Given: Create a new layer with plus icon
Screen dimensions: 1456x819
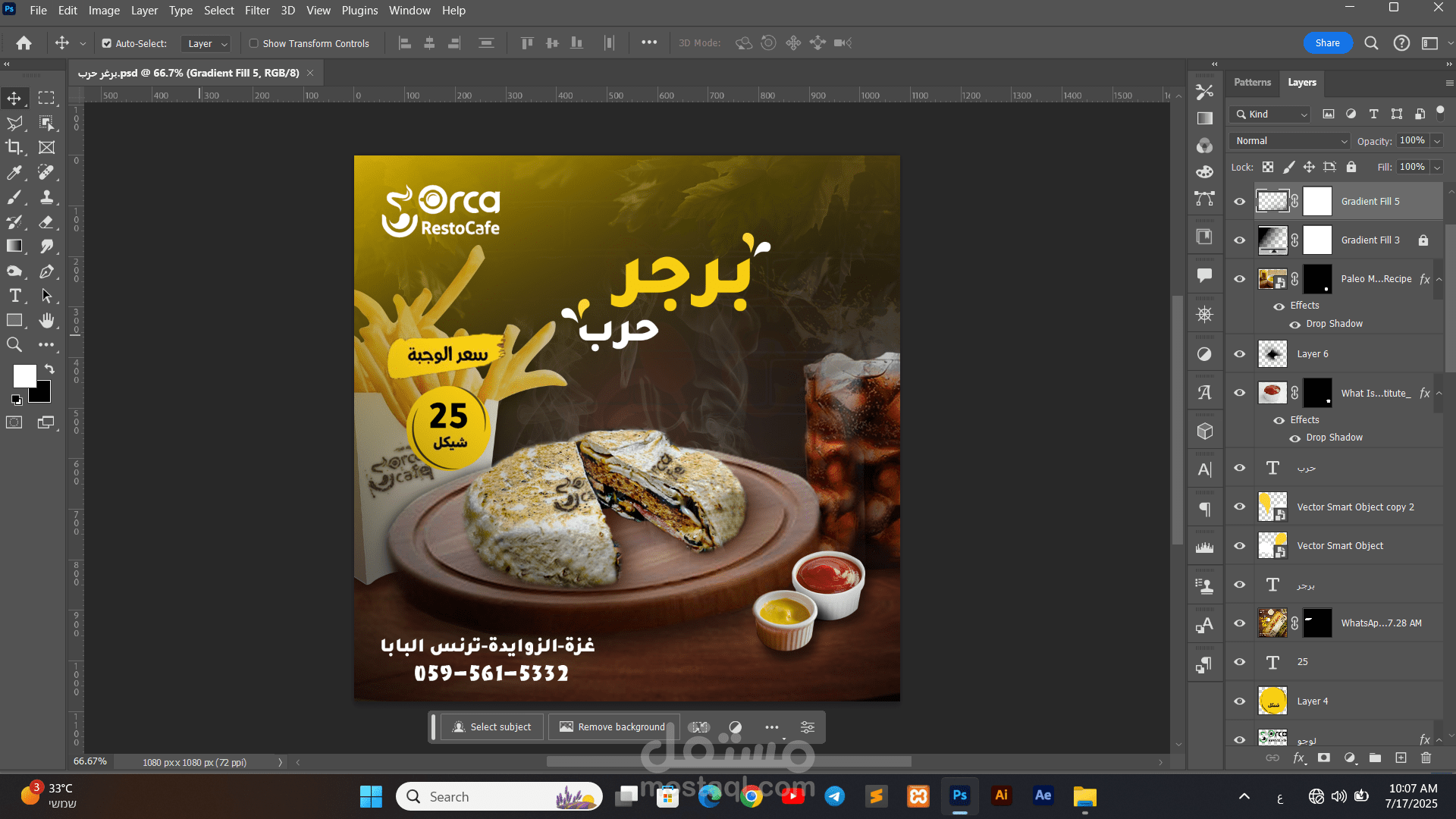Looking at the screenshot, I should click(x=1401, y=758).
